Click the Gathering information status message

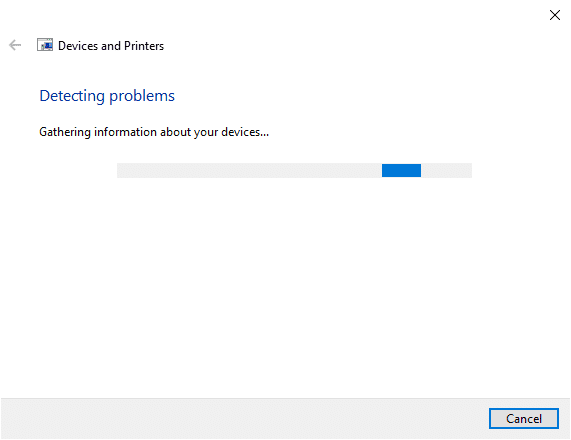pos(154,132)
